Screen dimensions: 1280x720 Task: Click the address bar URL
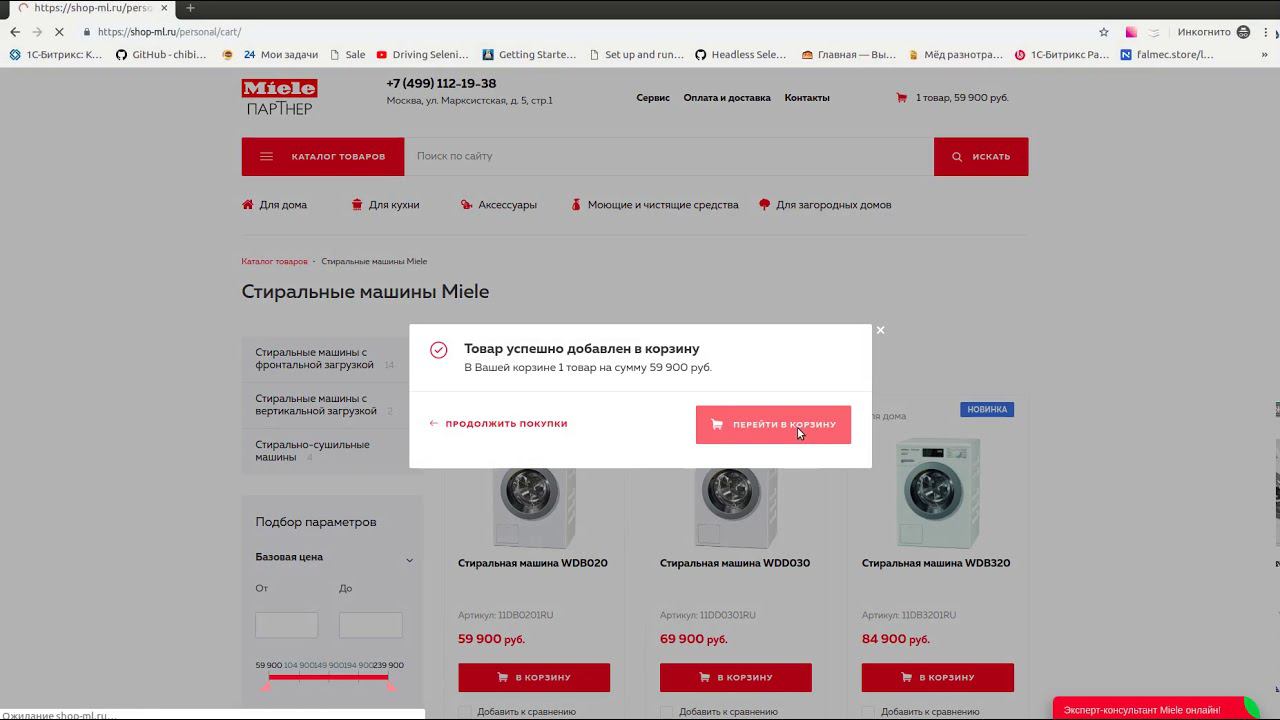169,32
